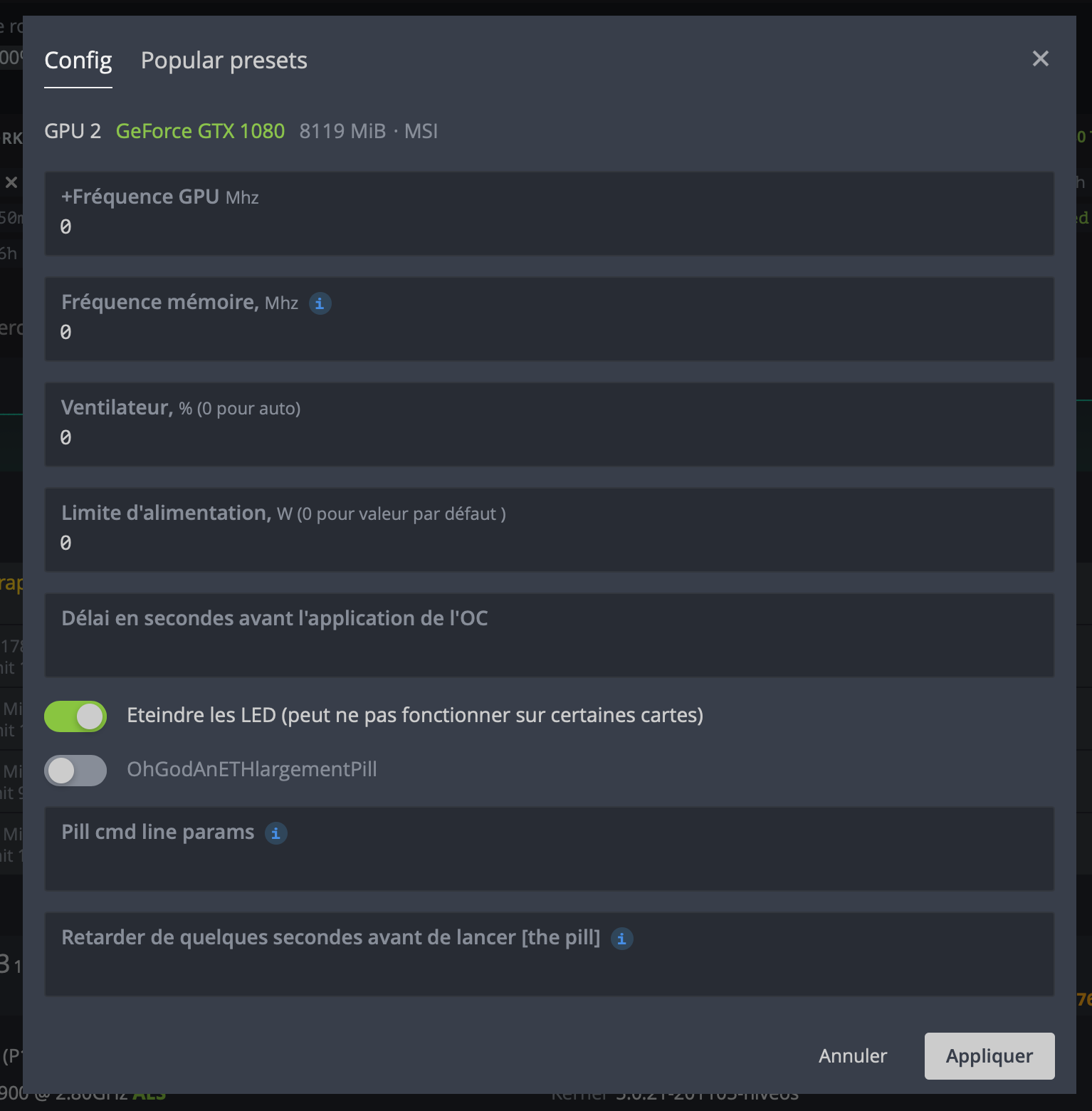Image resolution: width=1092 pixels, height=1111 pixels.
Task: Click the Eteindre les LED label text
Action: click(414, 715)
